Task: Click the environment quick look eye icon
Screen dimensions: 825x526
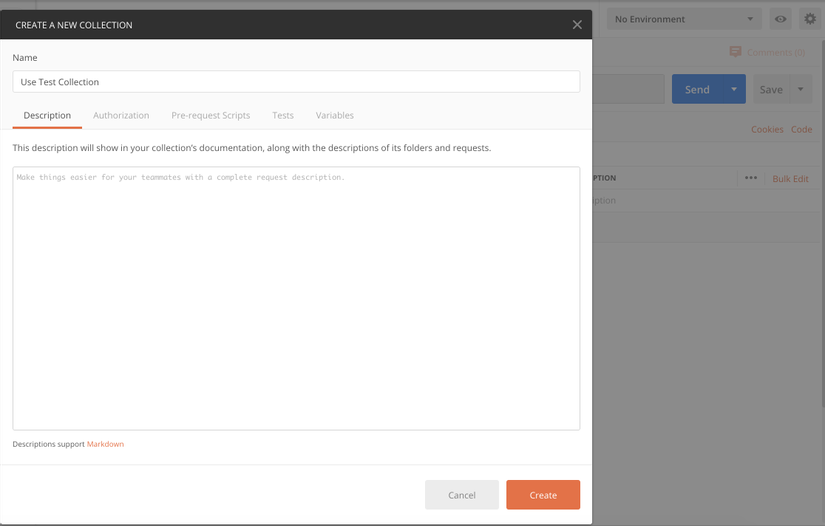Action: click(780, 19)
